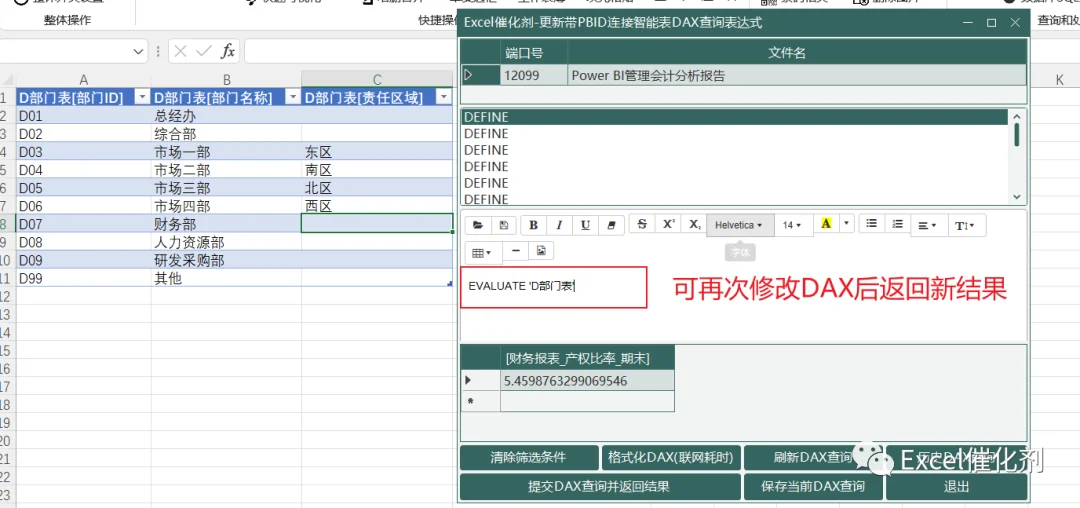Apply superscript formatting
This screenshot has height=508, width=1080.
668,224
